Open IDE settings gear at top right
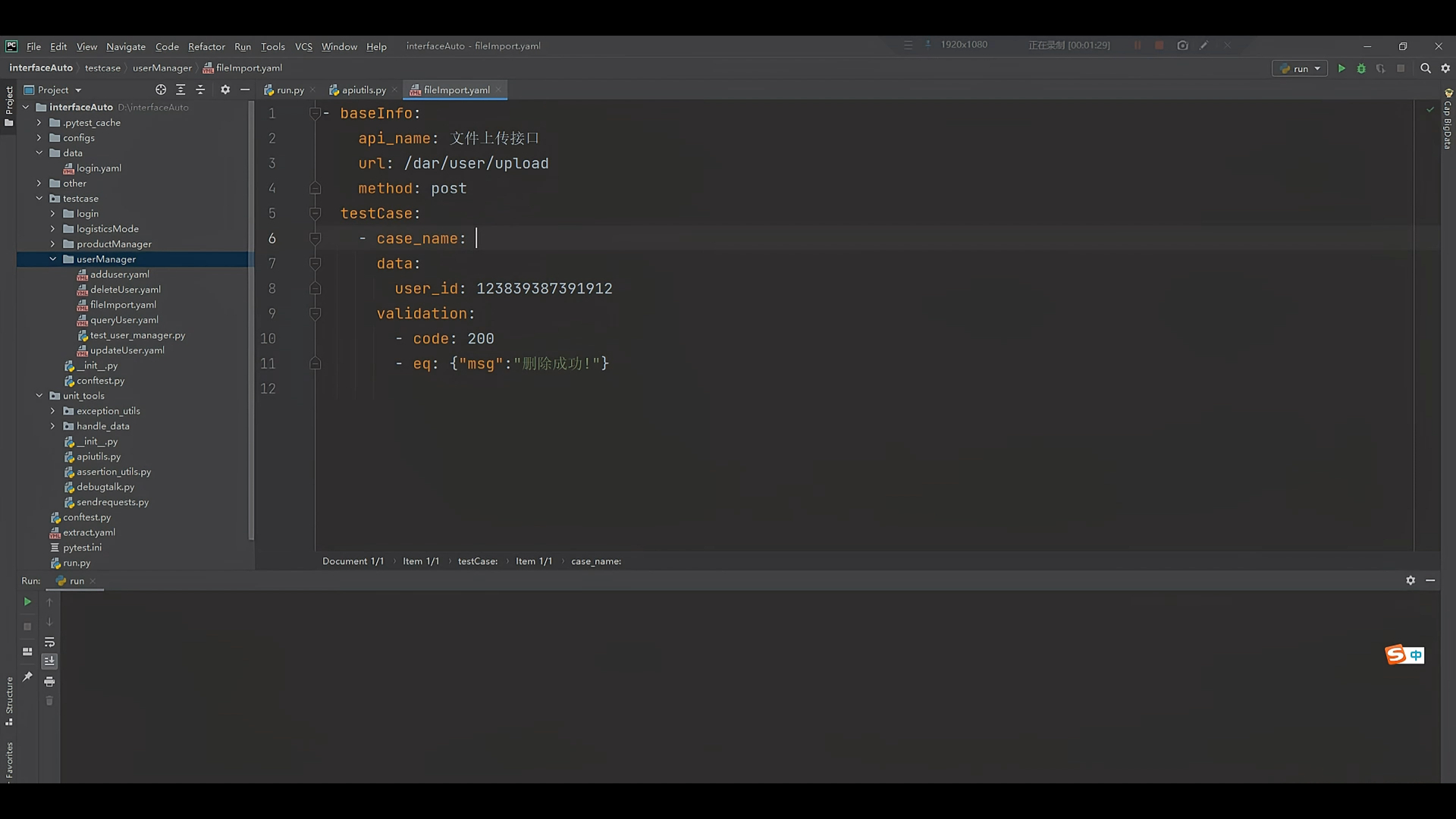This screenshot has height=819, width=1456. point(1445,68)
